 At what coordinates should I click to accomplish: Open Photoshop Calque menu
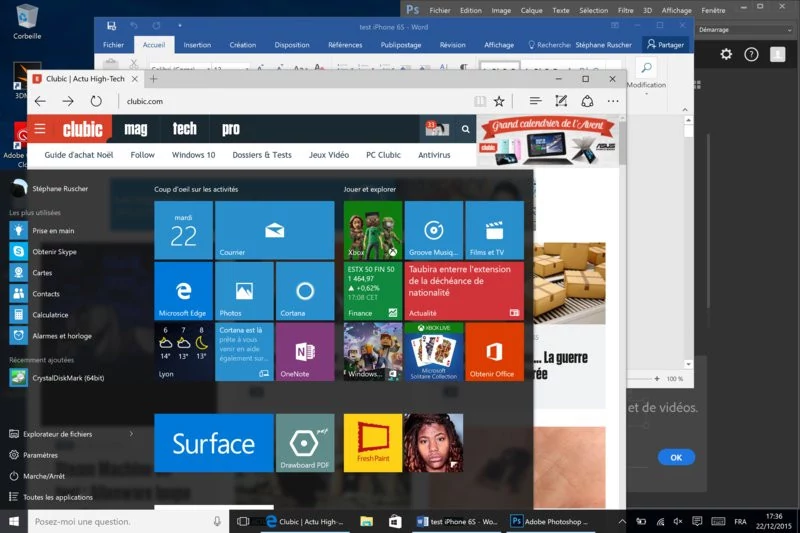pos(531,10)
